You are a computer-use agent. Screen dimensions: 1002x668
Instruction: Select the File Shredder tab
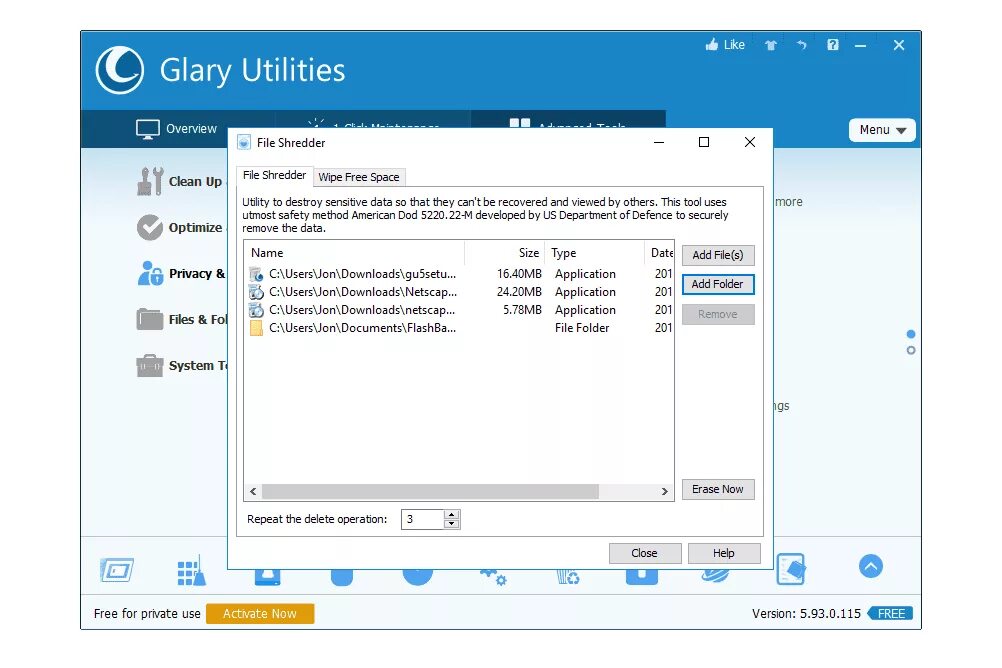pyautogui.click(x=274, y=175)
